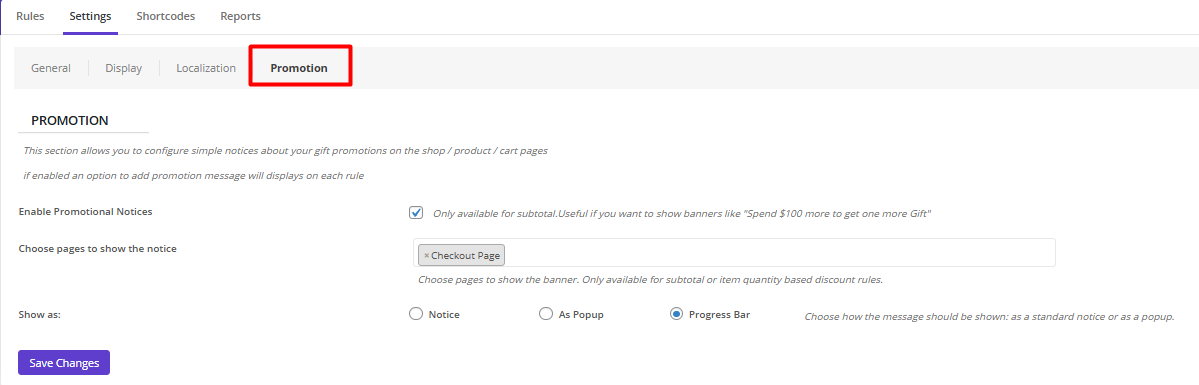Select the Notice radio option
1199x385 pixels.
coord(416,314)
